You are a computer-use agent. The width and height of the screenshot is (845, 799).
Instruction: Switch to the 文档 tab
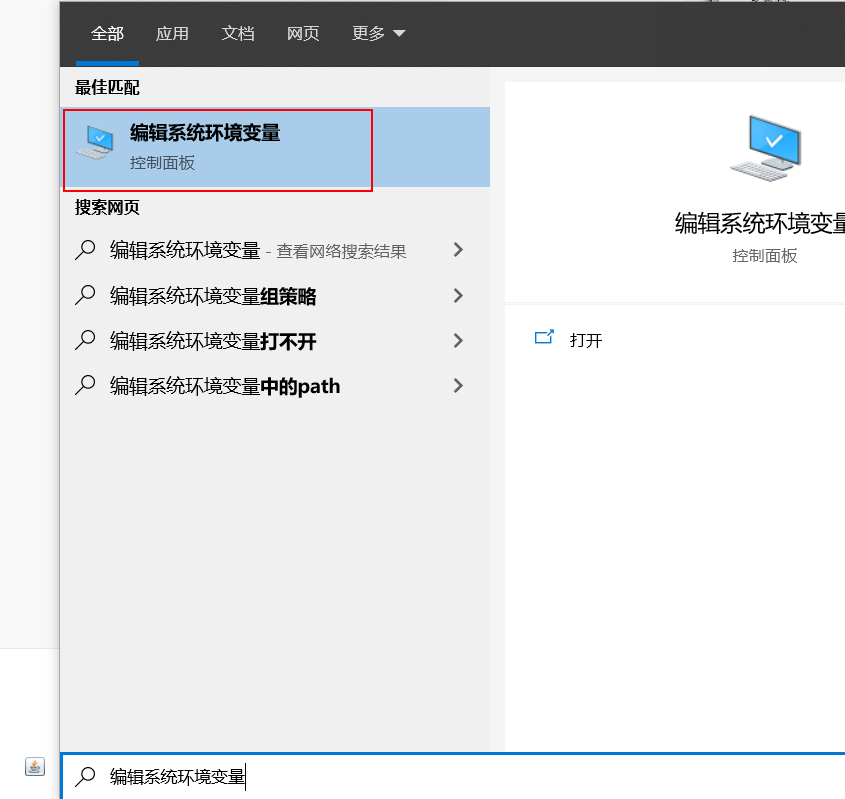[238, 34]
